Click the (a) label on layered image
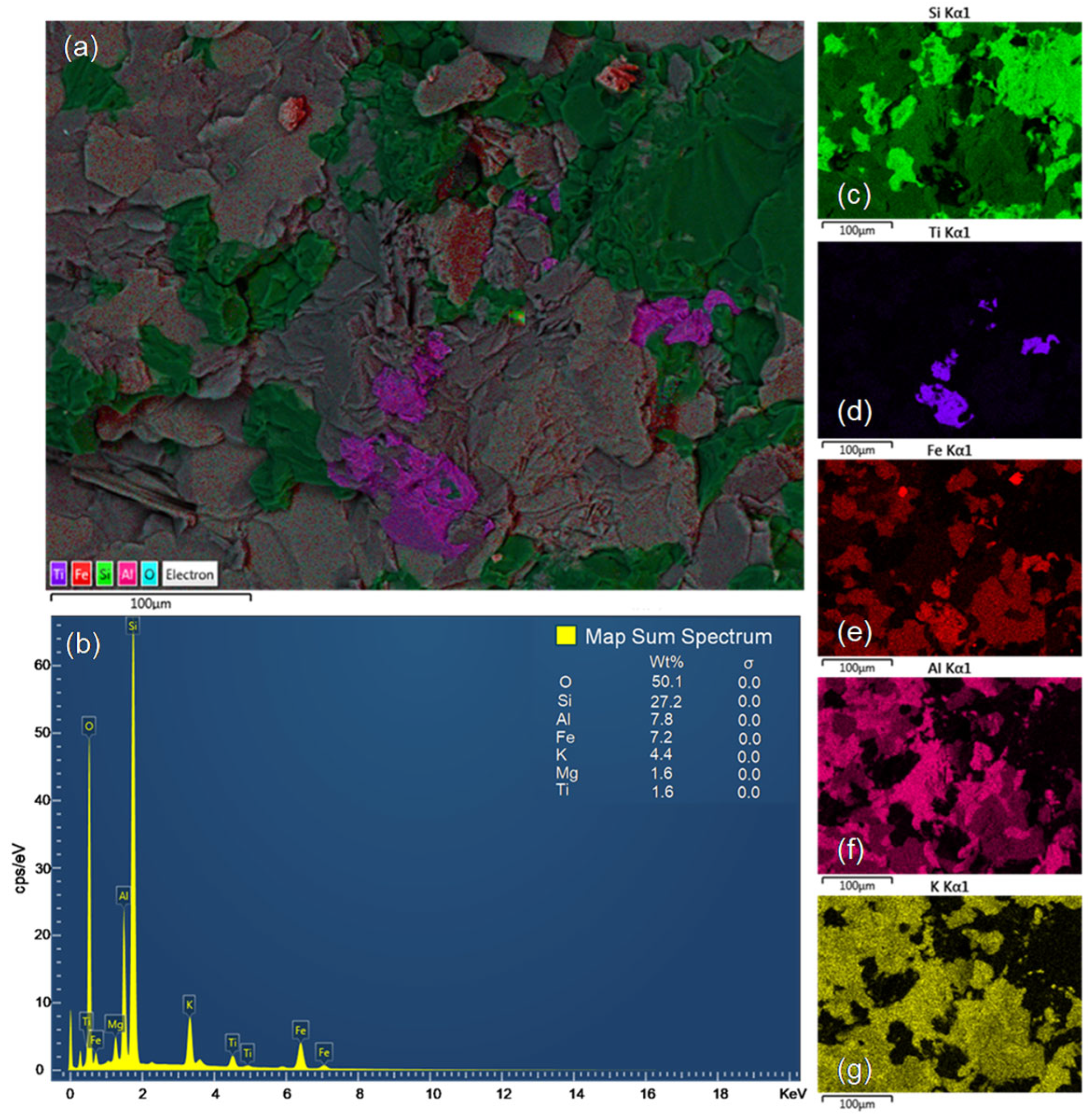 pyautogui.click(x=81, y=49)
